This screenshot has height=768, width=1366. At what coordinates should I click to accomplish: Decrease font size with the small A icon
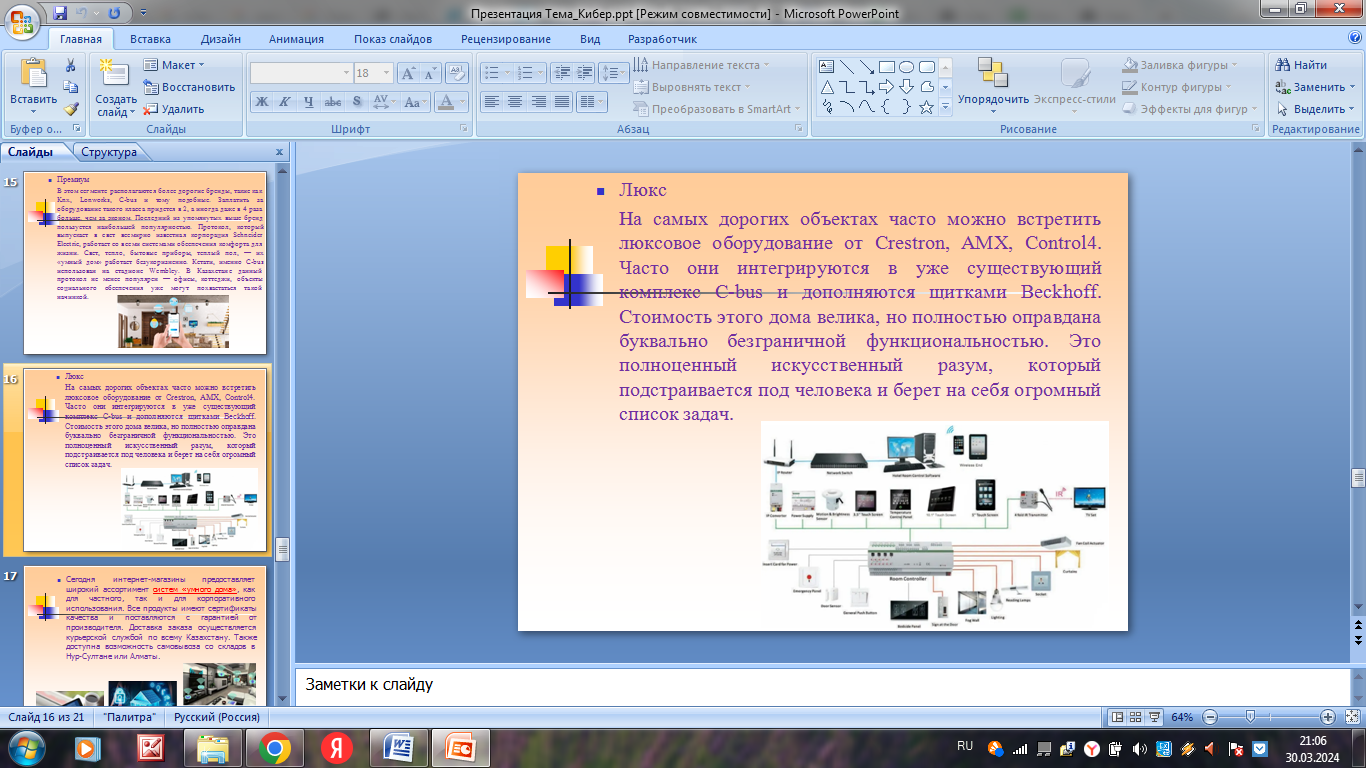tap(430, 73)
